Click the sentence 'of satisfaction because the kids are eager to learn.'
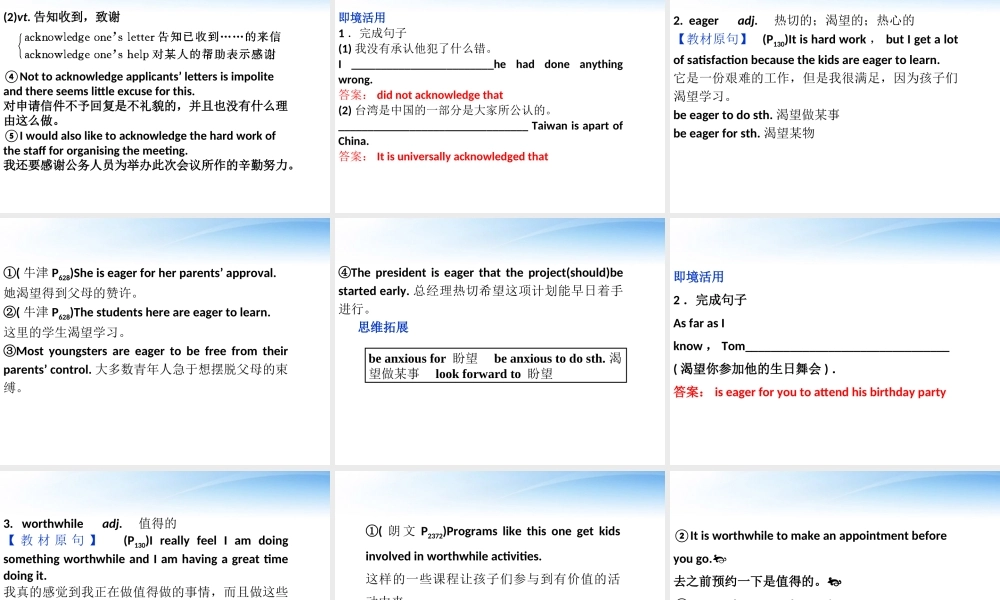 806,60
